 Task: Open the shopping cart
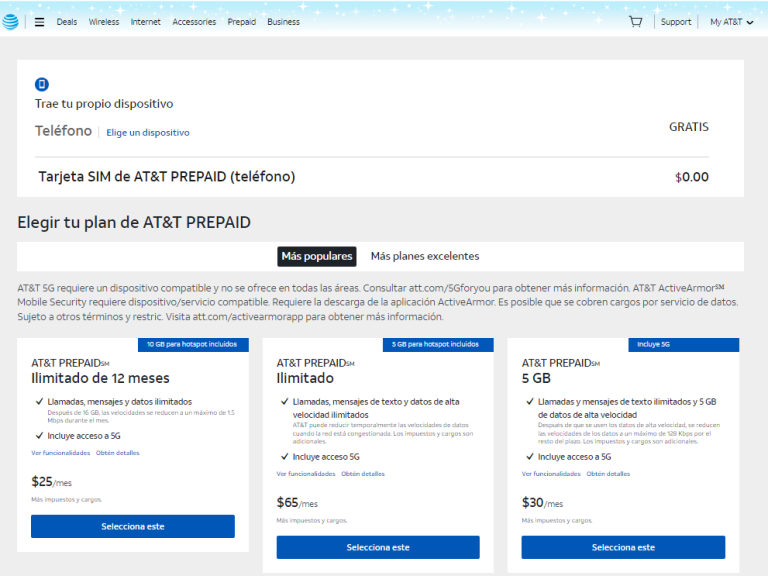635,21
